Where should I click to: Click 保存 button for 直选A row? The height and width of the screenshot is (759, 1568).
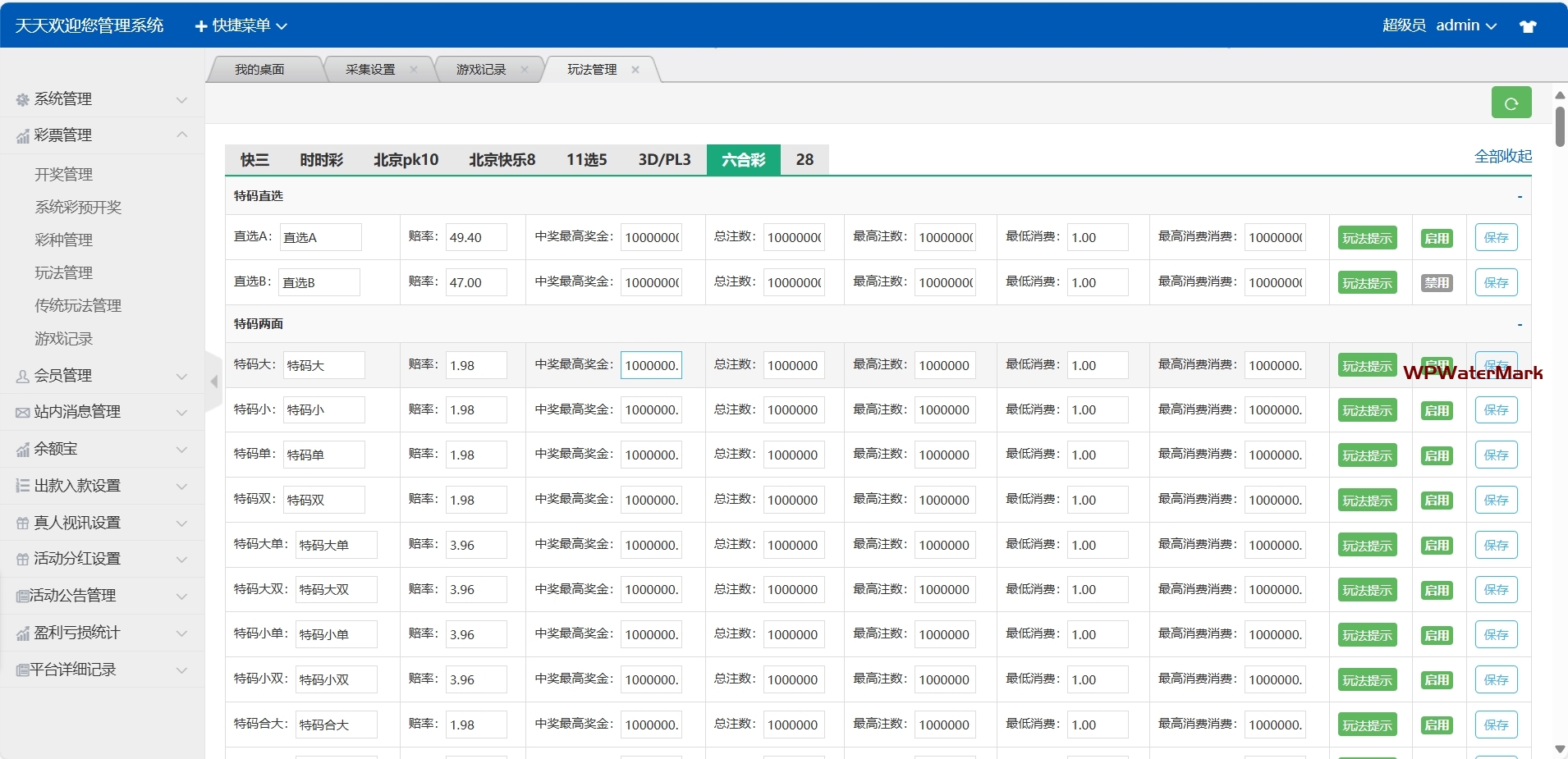click(x=1496, y=238)
